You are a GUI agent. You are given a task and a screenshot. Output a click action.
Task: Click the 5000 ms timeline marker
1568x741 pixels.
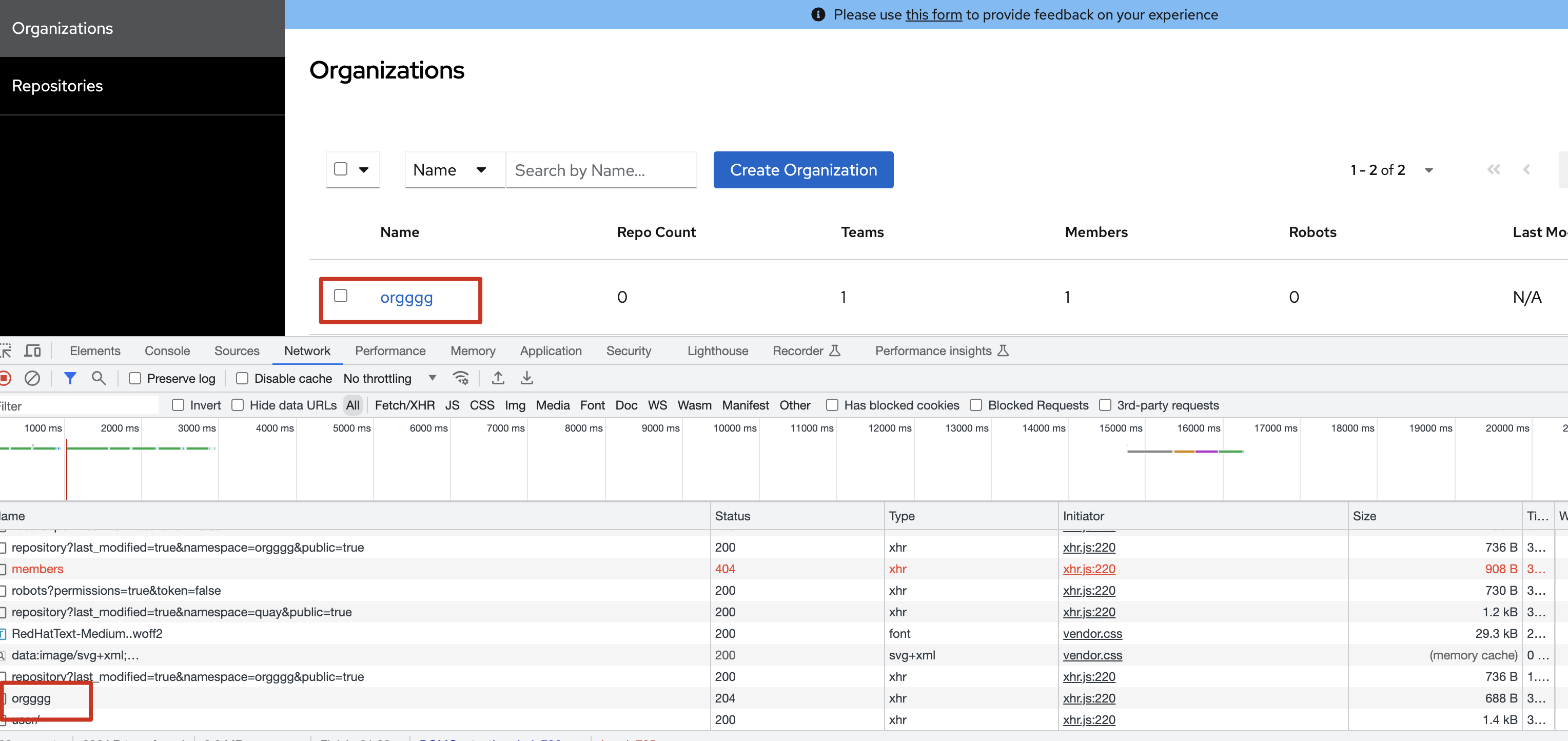351,428
